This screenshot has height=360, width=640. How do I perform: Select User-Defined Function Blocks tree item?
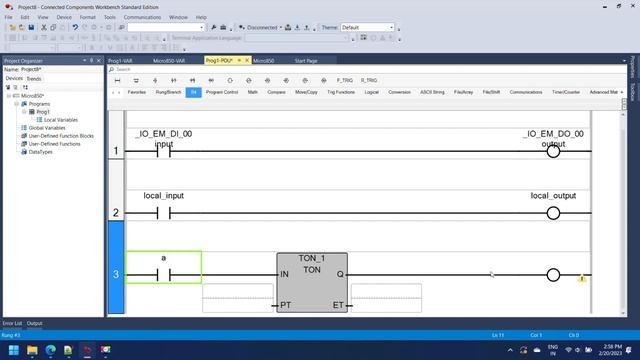coord(61,136)
